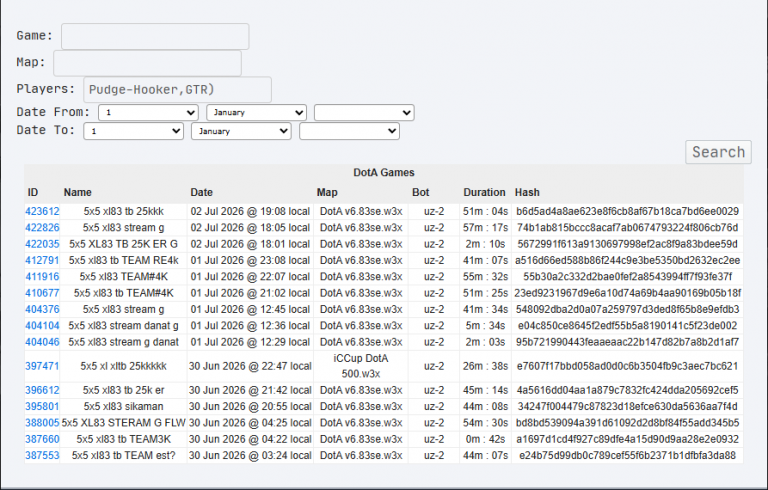Click the Players input field
Viewport: 768px width, 490px height.
177,90
